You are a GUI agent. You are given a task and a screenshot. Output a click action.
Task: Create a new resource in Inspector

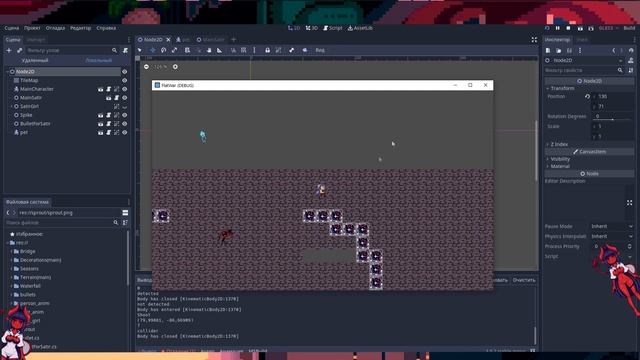click(548, 50)
